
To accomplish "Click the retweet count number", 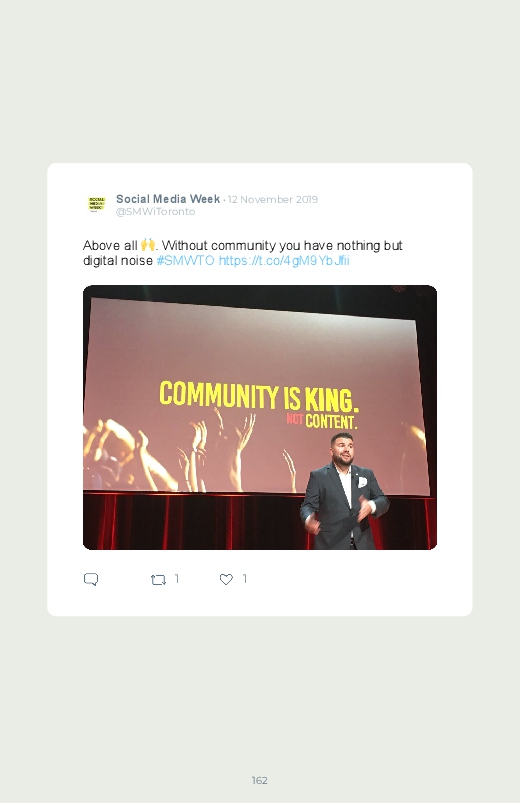I will [x=177, y=579].
